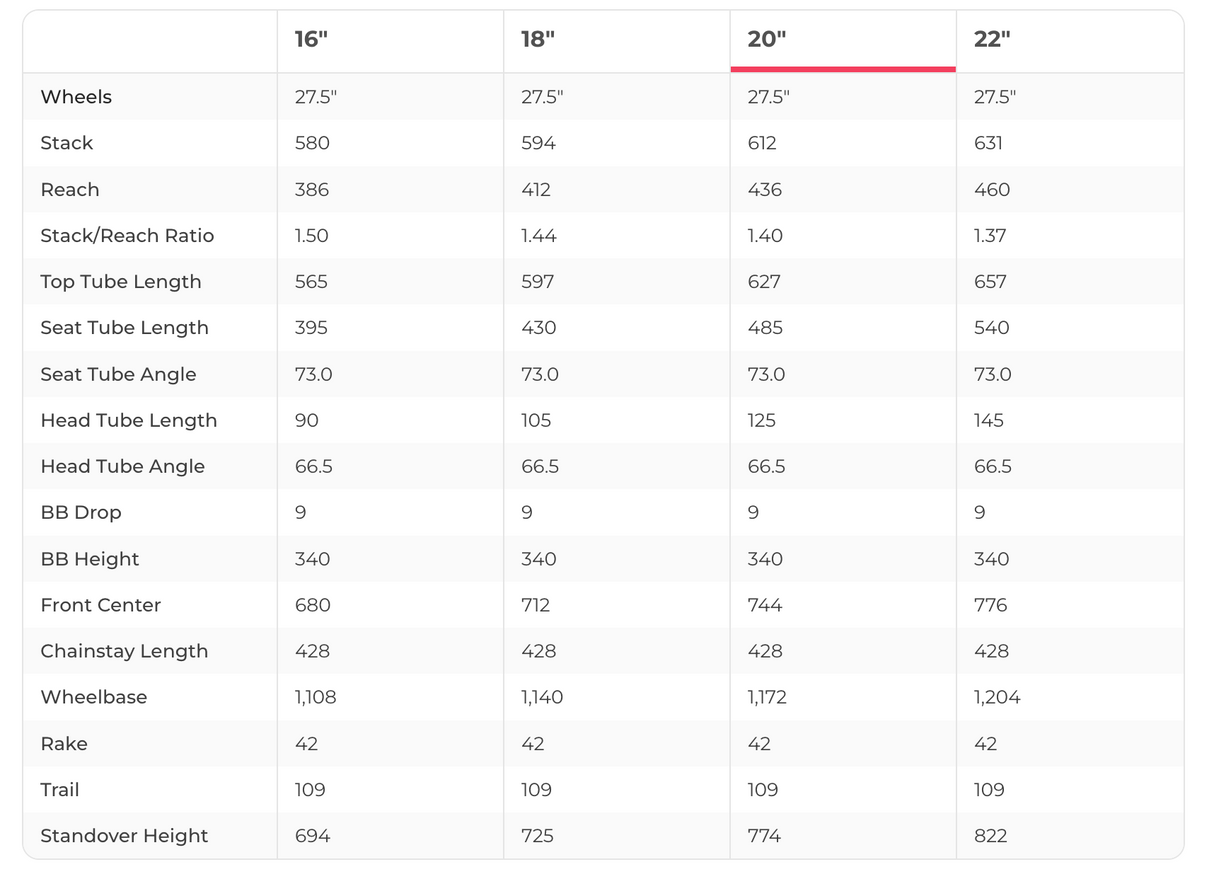
Task: Select the 16" size column header
Action: click(x=311, y=40)
